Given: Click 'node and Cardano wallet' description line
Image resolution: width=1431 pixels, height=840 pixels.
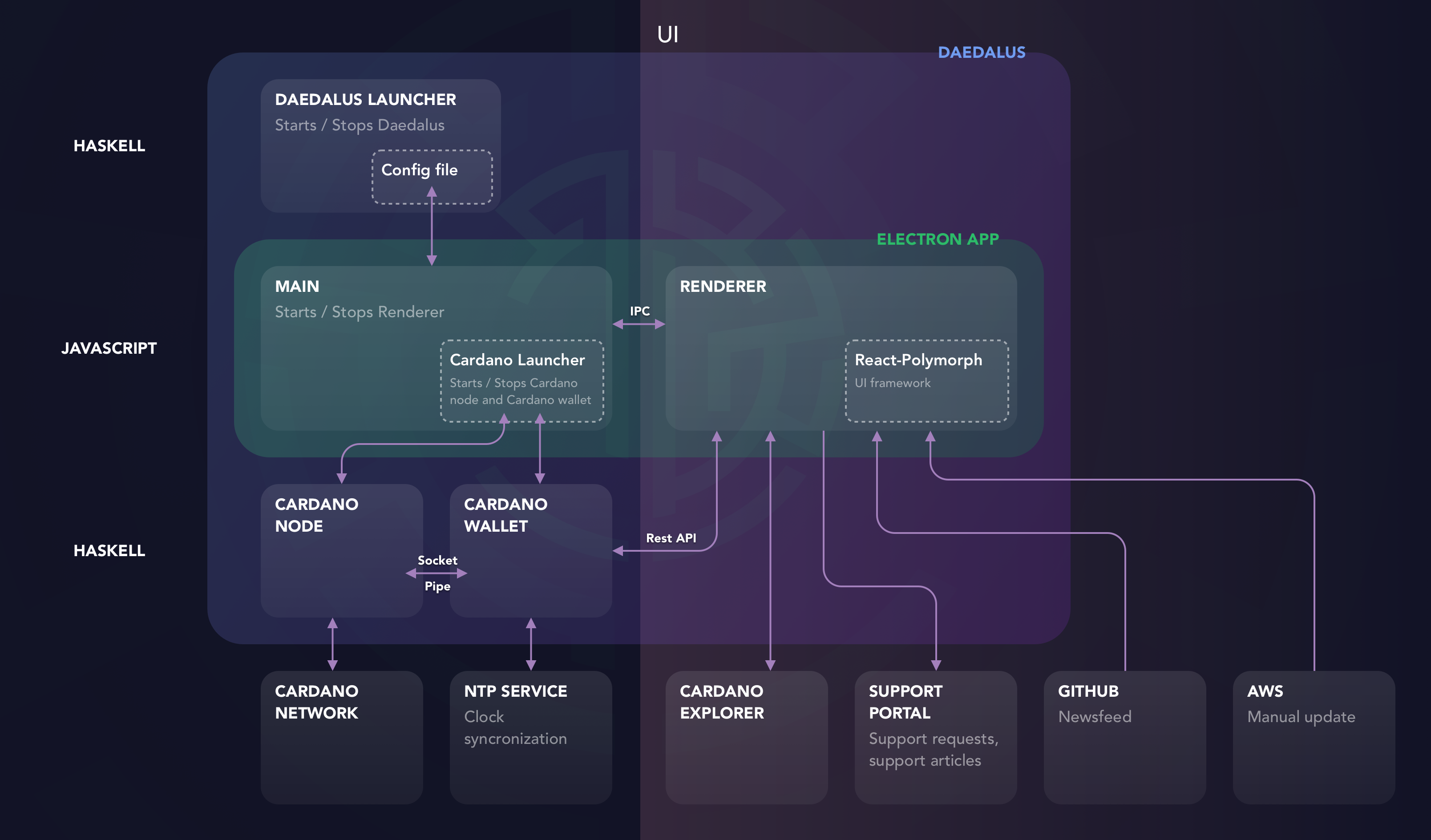Looking at the screenshot, I should pyautogui.click(x=520, y=400).
